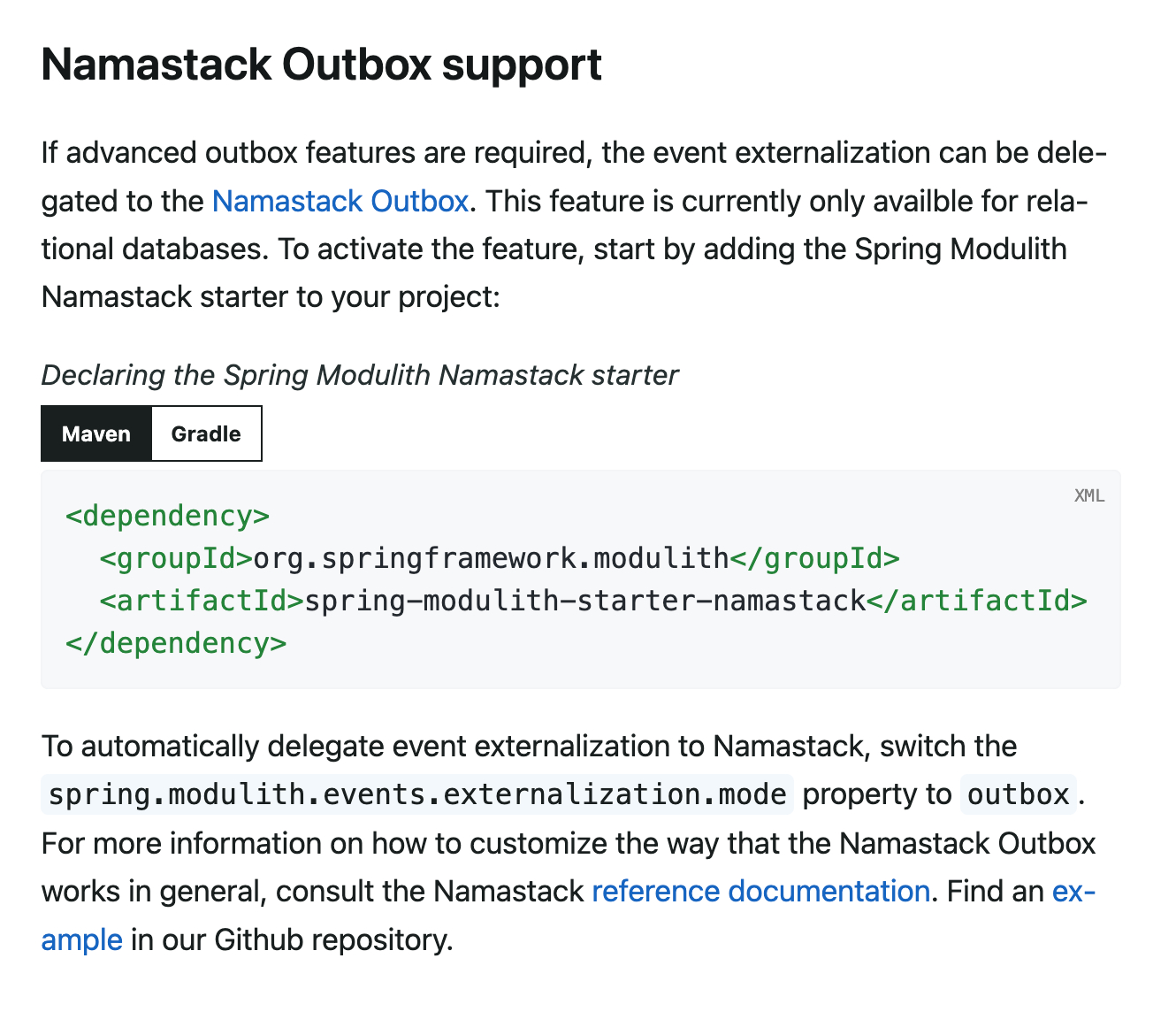
Task: Click the outbox inline code value
Action: (x=1018, y=794)
